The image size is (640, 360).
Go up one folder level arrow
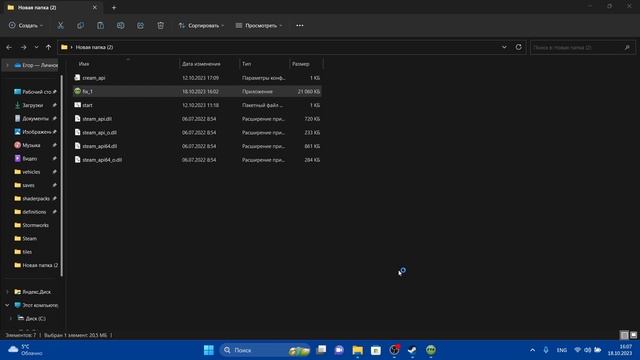[49, 47]
